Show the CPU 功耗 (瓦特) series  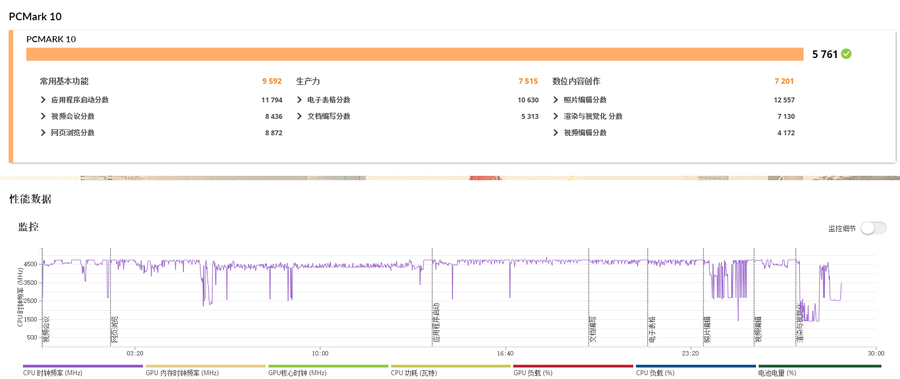451,370
